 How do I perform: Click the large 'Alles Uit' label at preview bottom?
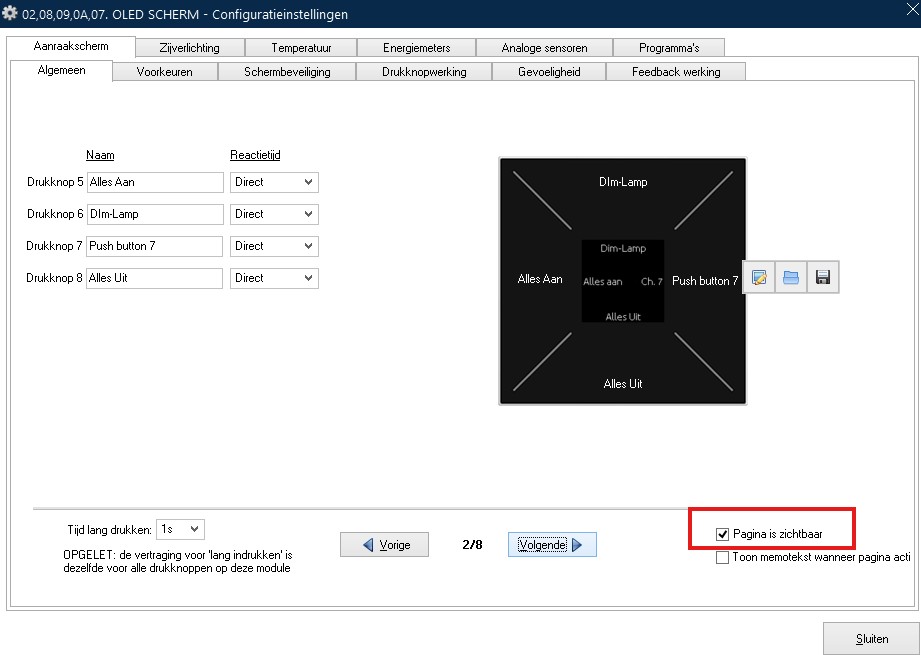[623, 384]
